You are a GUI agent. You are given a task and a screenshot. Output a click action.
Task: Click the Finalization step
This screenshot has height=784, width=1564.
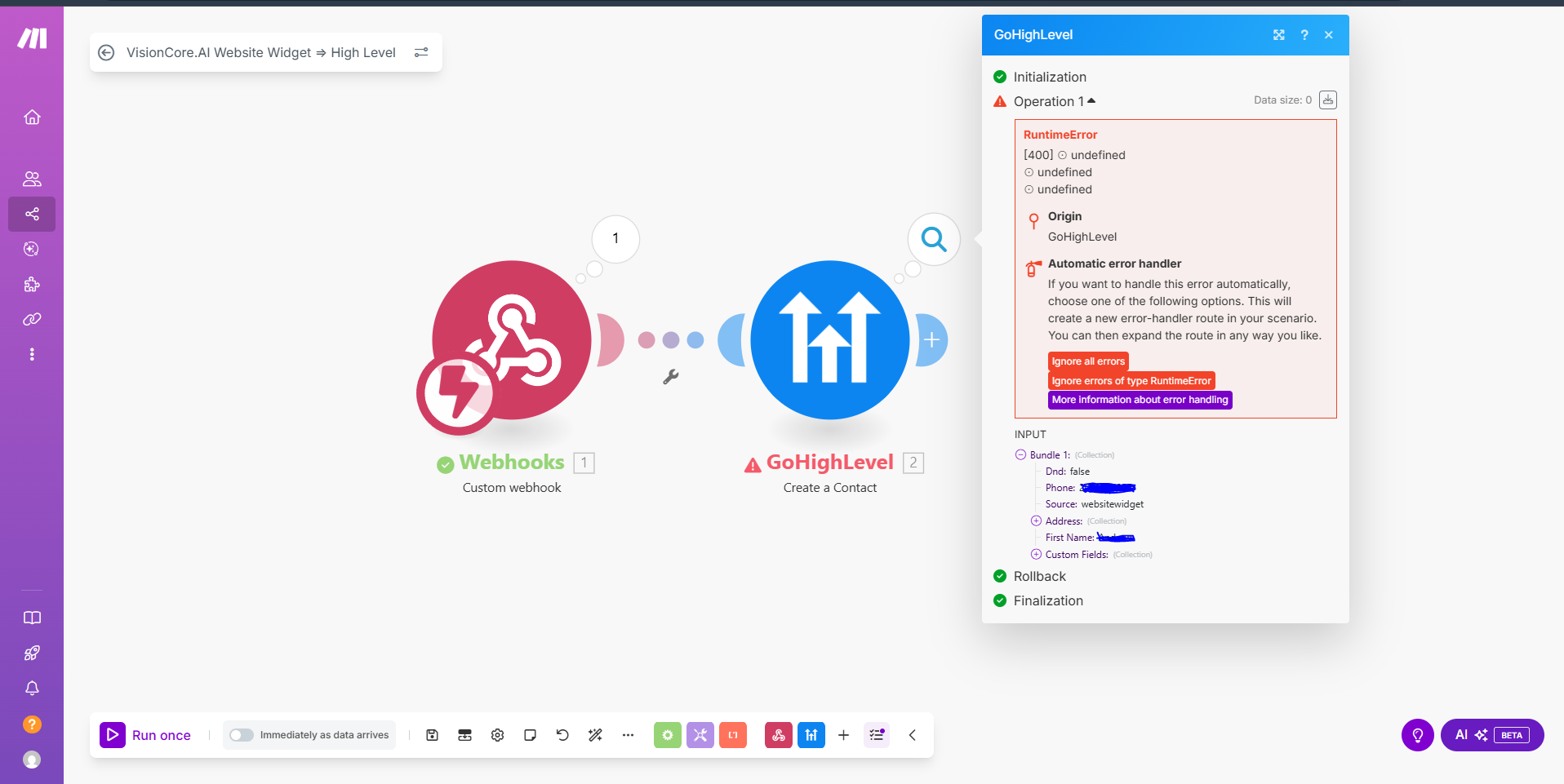[1048, 600]
